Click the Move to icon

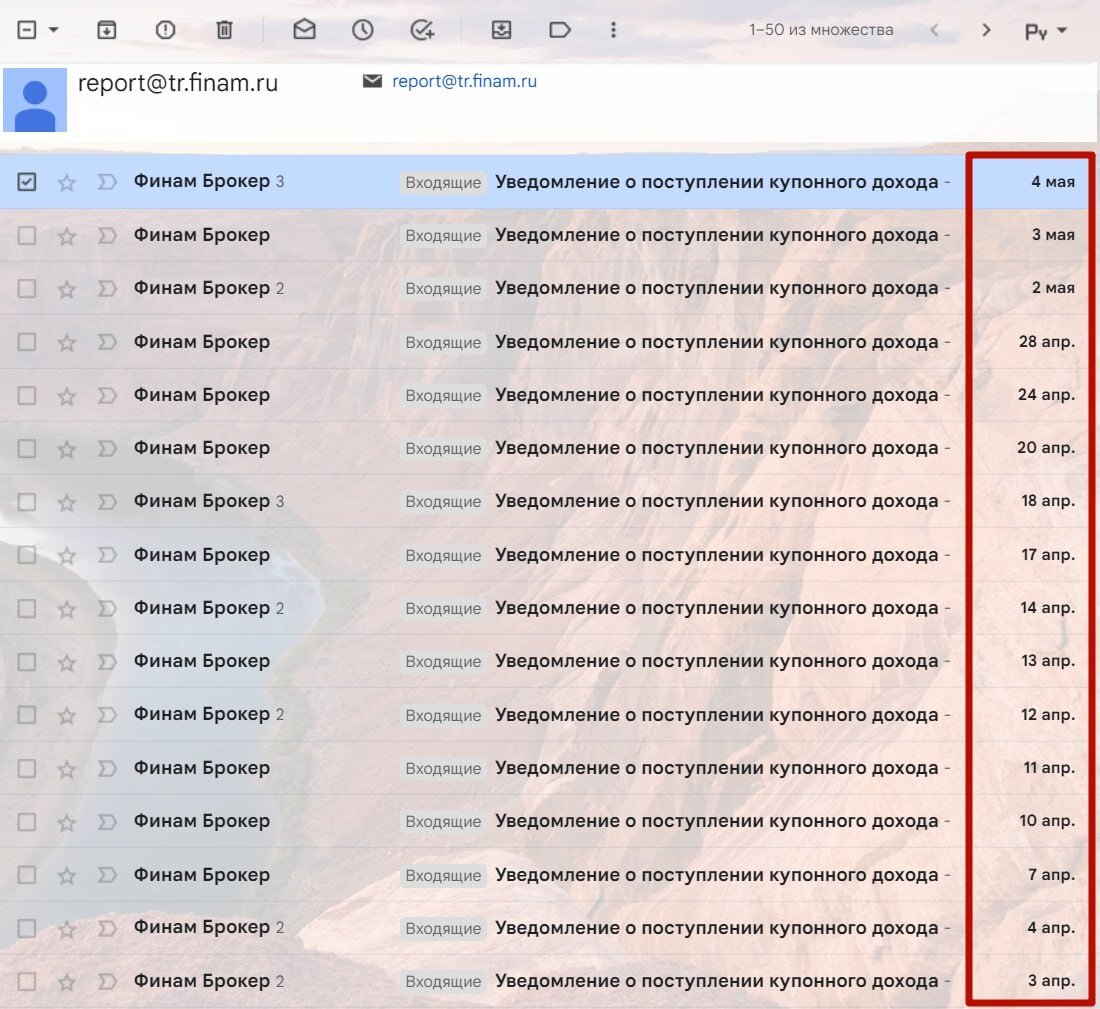[x=502, y=30]
